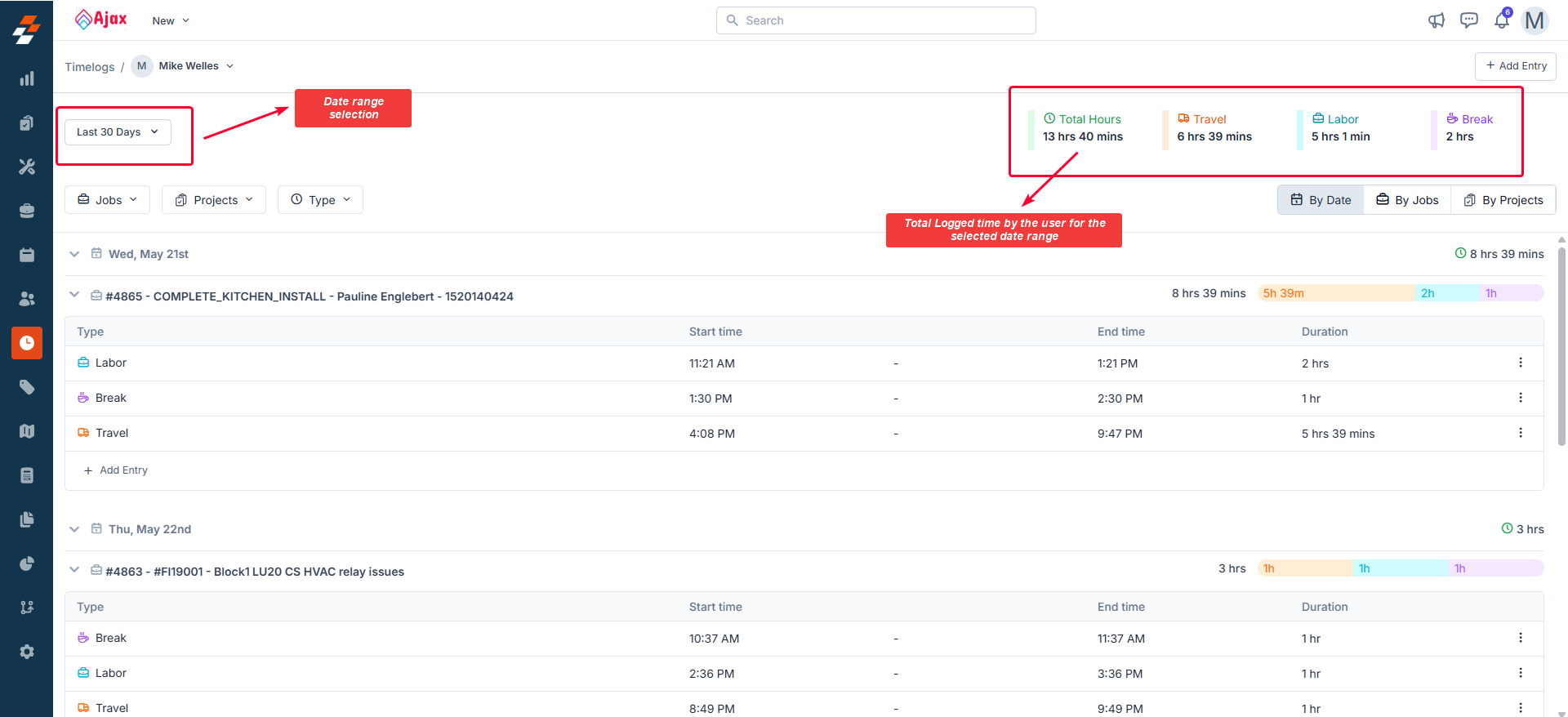Open the Projects filter dropdown
1568x717 pixels.
point(214,200)
